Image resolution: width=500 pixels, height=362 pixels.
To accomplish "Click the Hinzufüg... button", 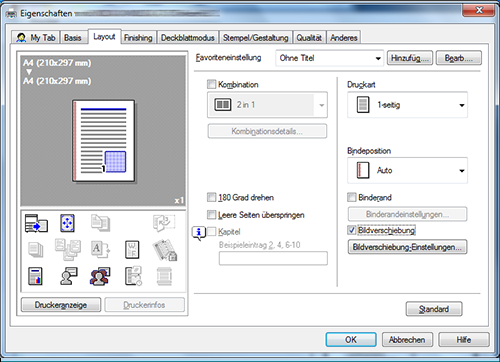I will pyautogui.click(x=410, y=58).
